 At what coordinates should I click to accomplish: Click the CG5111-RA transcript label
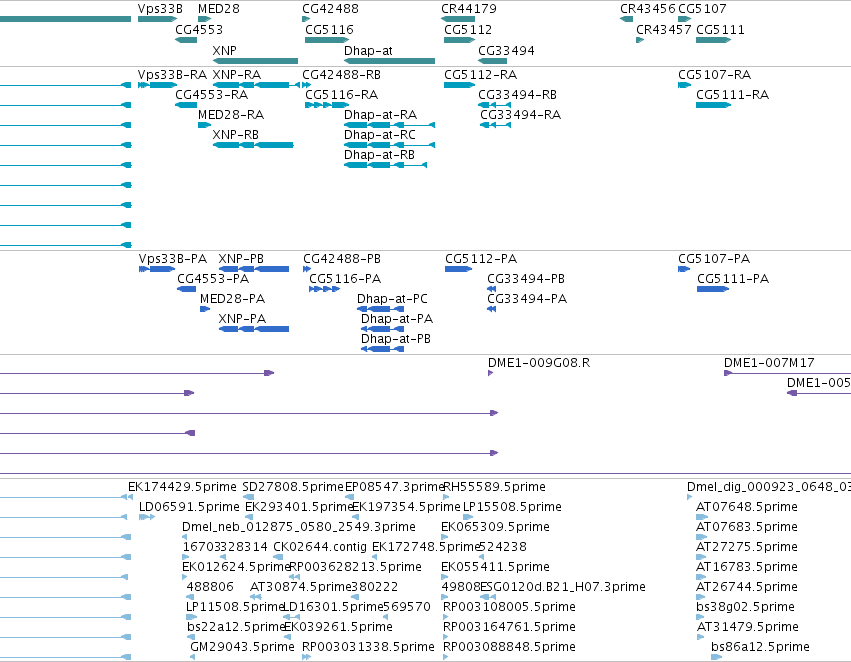732,94
